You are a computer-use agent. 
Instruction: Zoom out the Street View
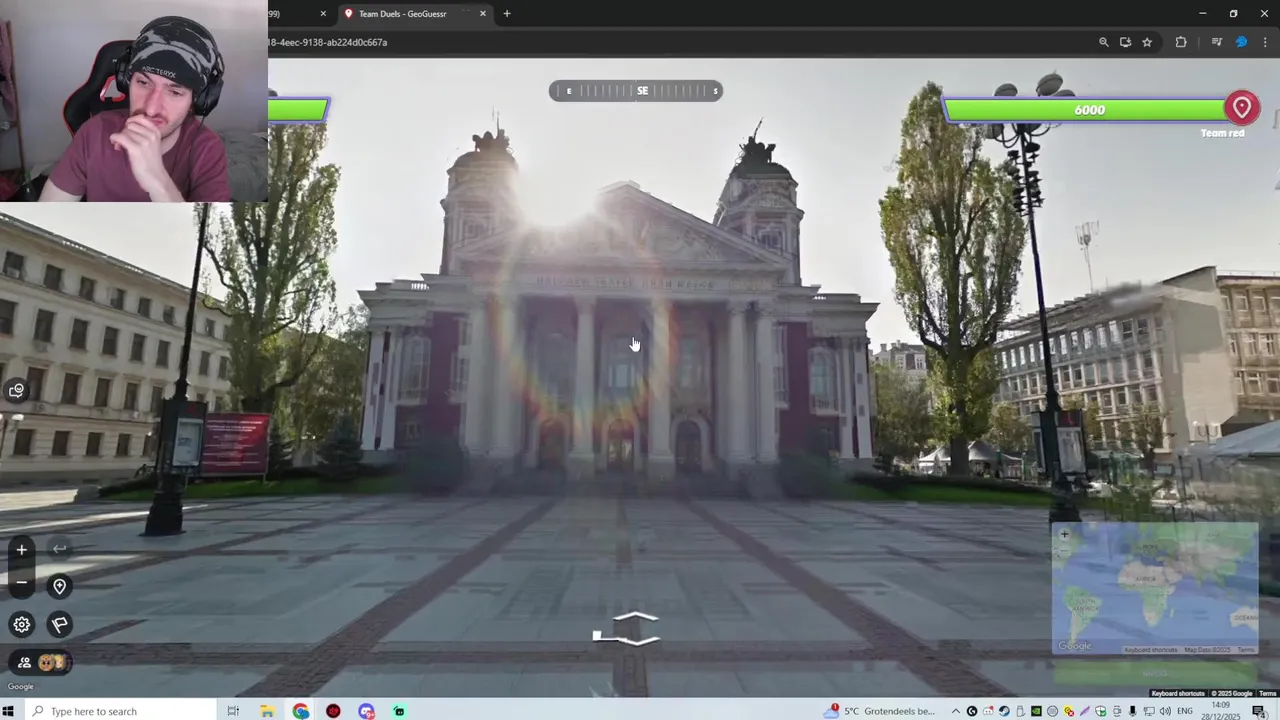click(21, 582)
